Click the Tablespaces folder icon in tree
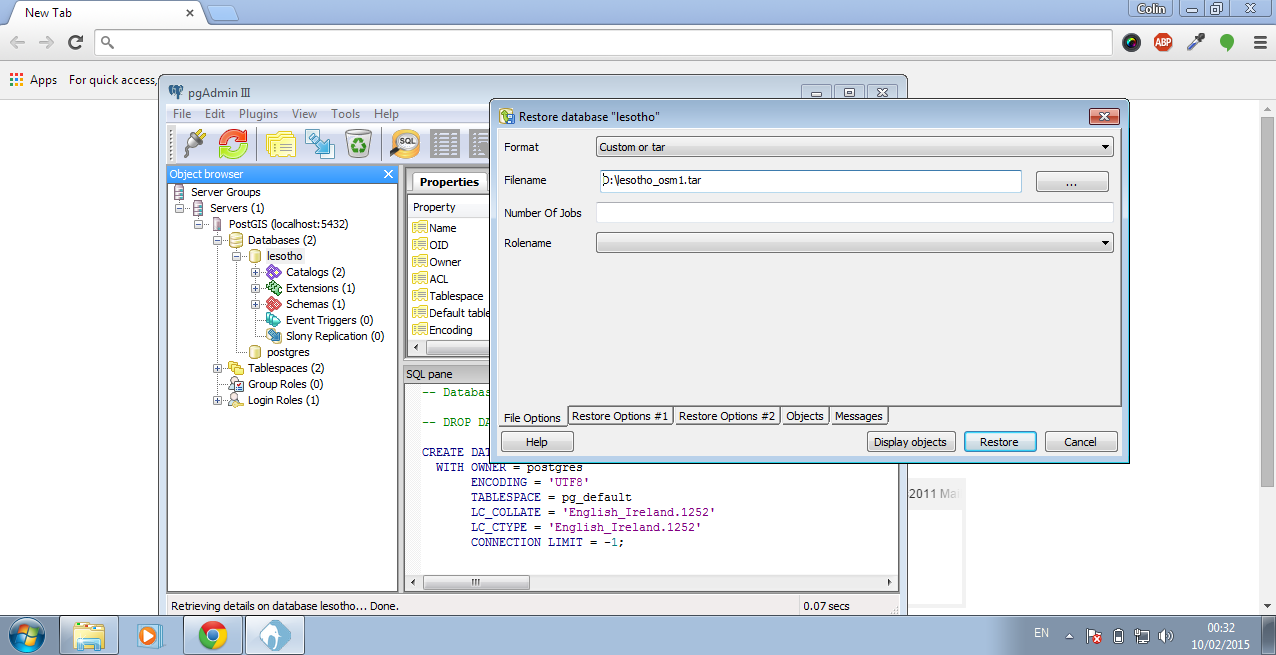1276x655 pixels. (236, 368)
